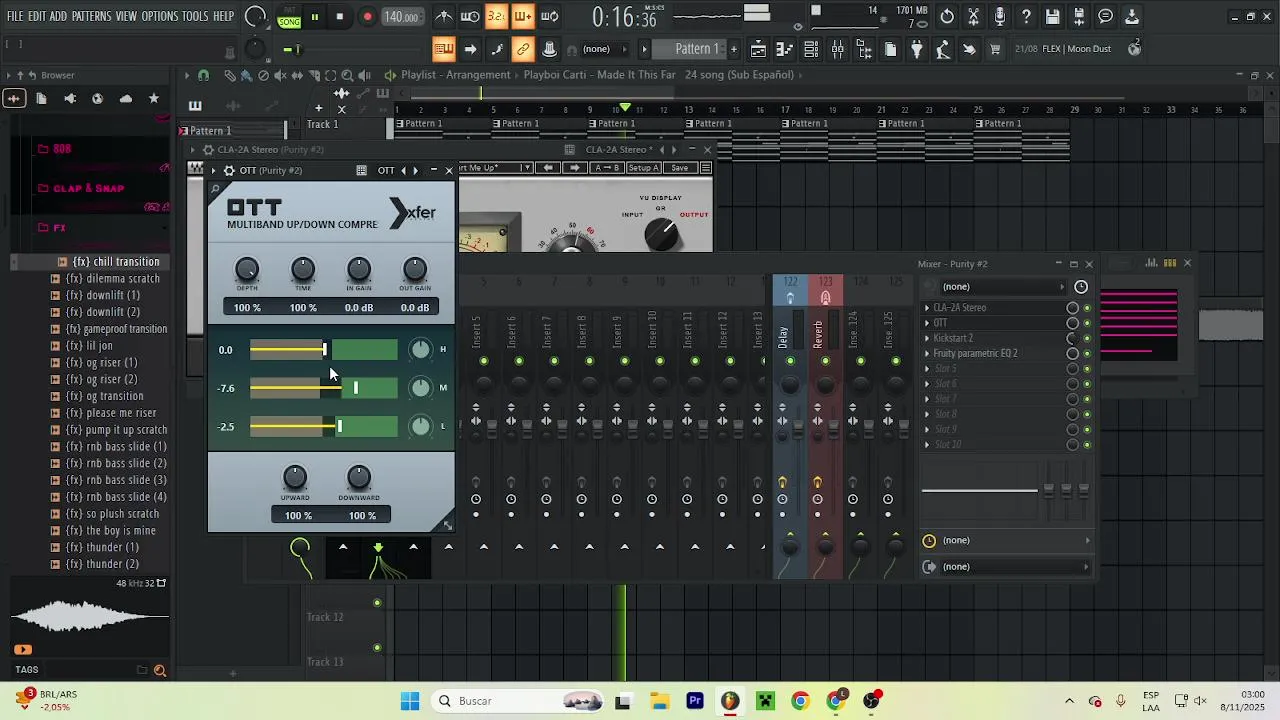Open the HELP menu
This screenshot has width=1280, height=720.
[223, 16]
